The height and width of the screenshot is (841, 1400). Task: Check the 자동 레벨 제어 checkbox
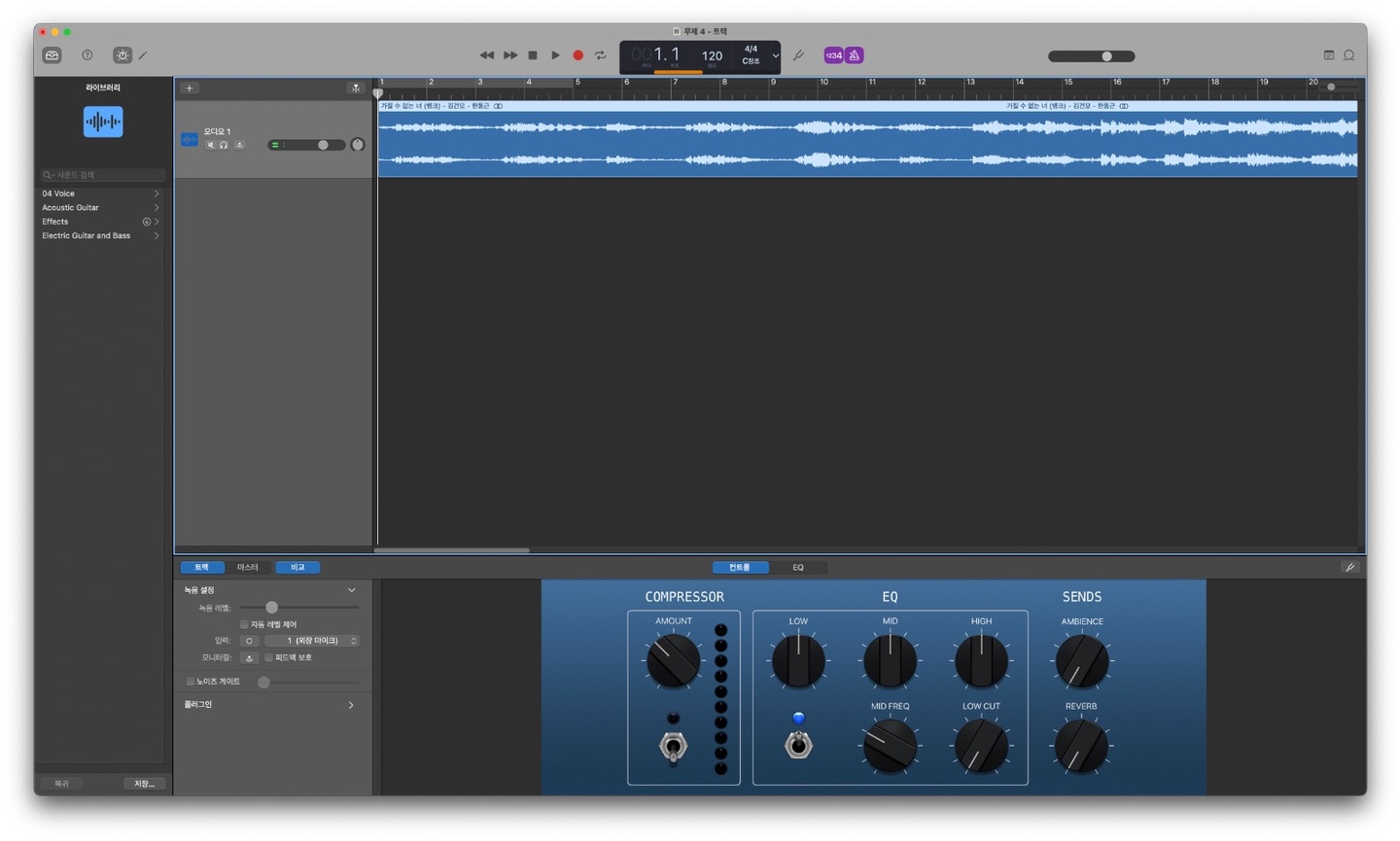244,624
